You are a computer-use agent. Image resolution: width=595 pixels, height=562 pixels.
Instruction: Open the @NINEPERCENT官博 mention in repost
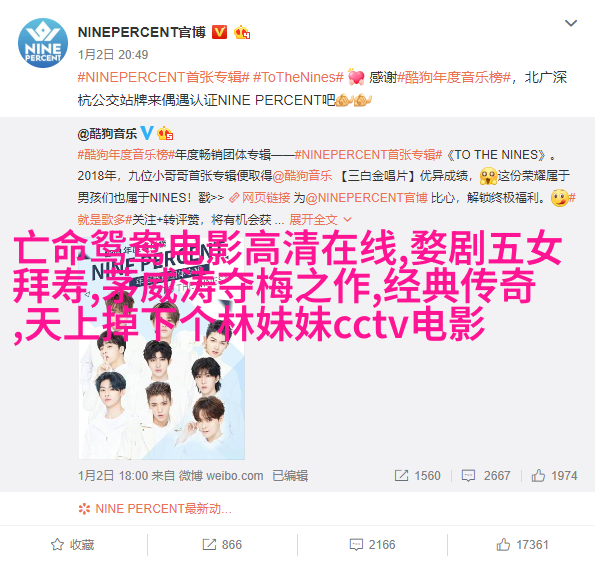coord(366,198)
